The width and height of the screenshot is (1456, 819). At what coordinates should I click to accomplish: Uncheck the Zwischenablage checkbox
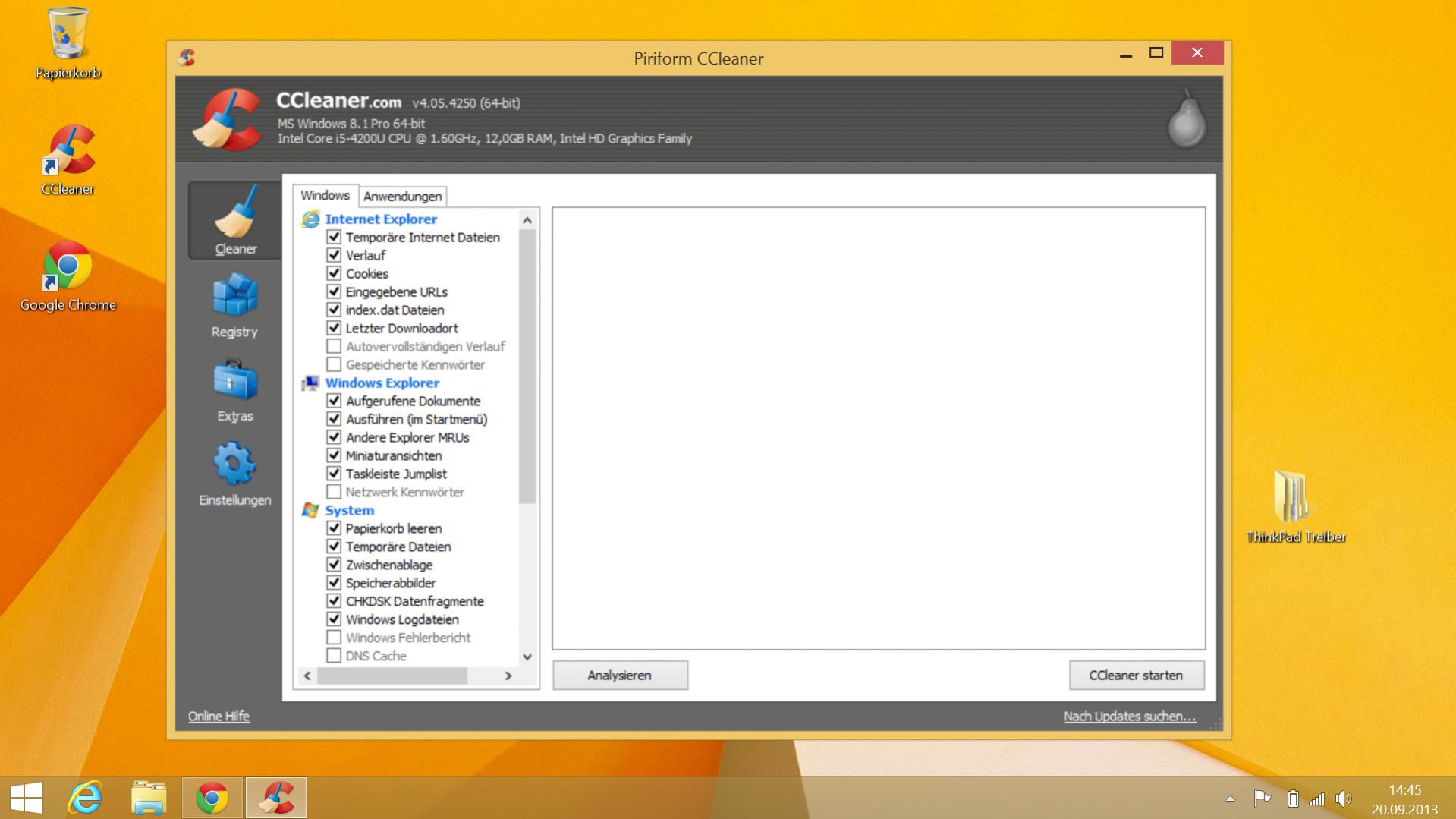tap(334, 565)
